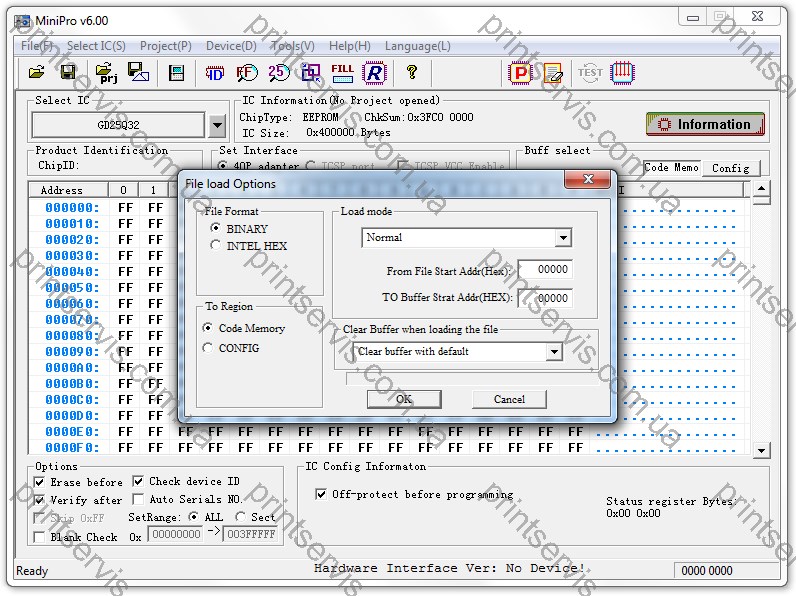The image size is (796, 596).
Task: Click OK in File load Options
Action: [404, 399]
